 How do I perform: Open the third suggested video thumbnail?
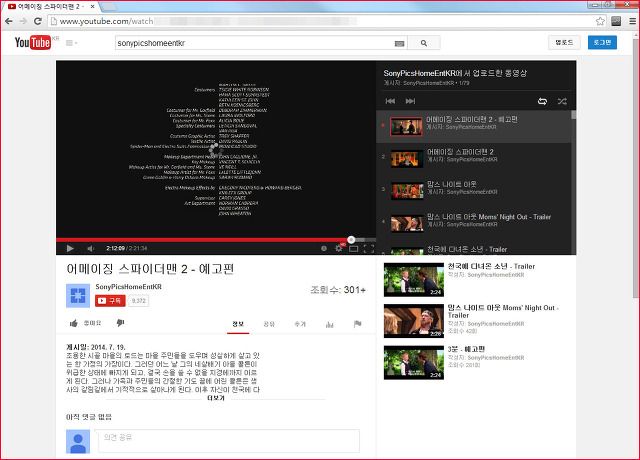pyautogui.click(x=413, y=362)
